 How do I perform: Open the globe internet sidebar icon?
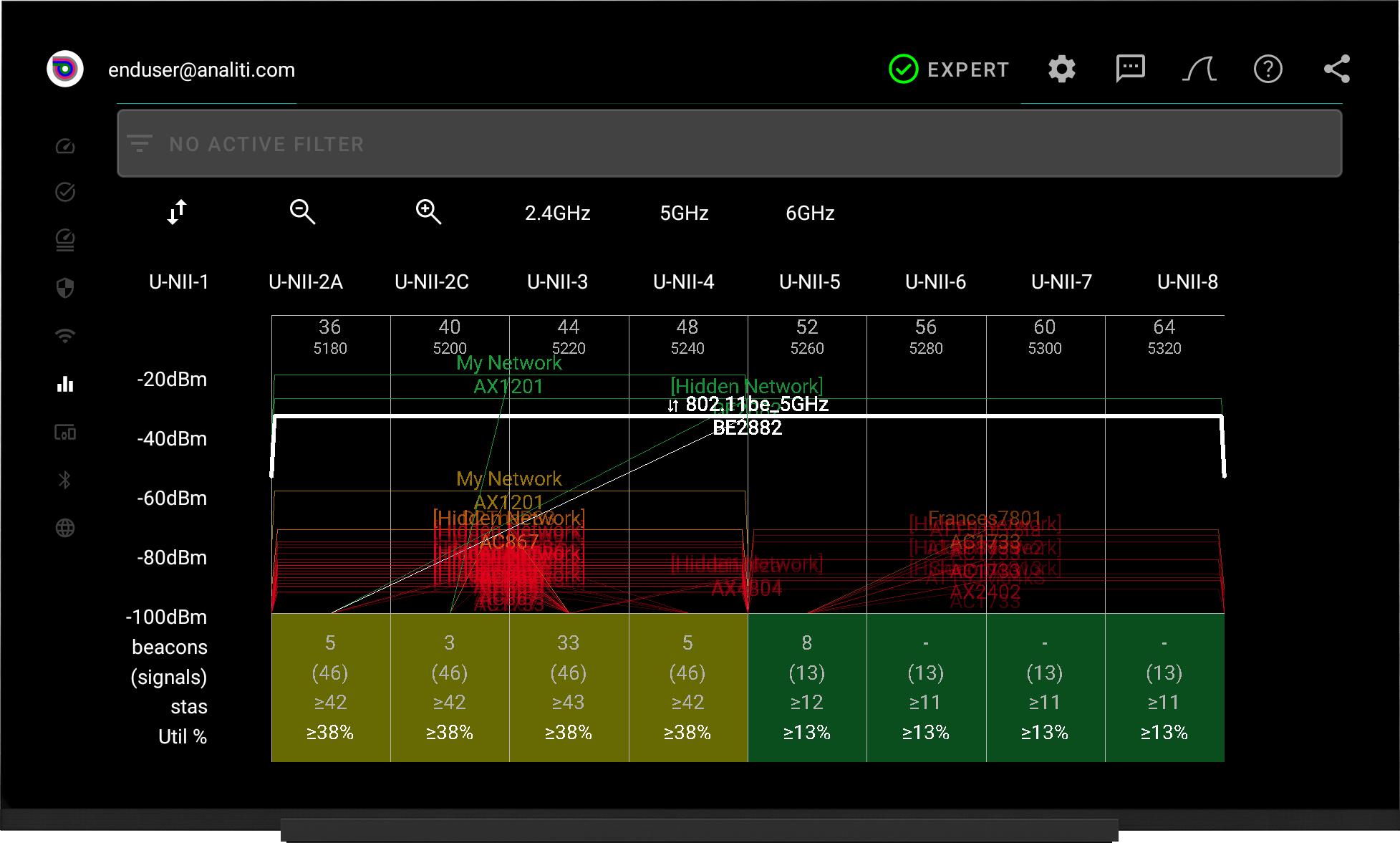65,528
